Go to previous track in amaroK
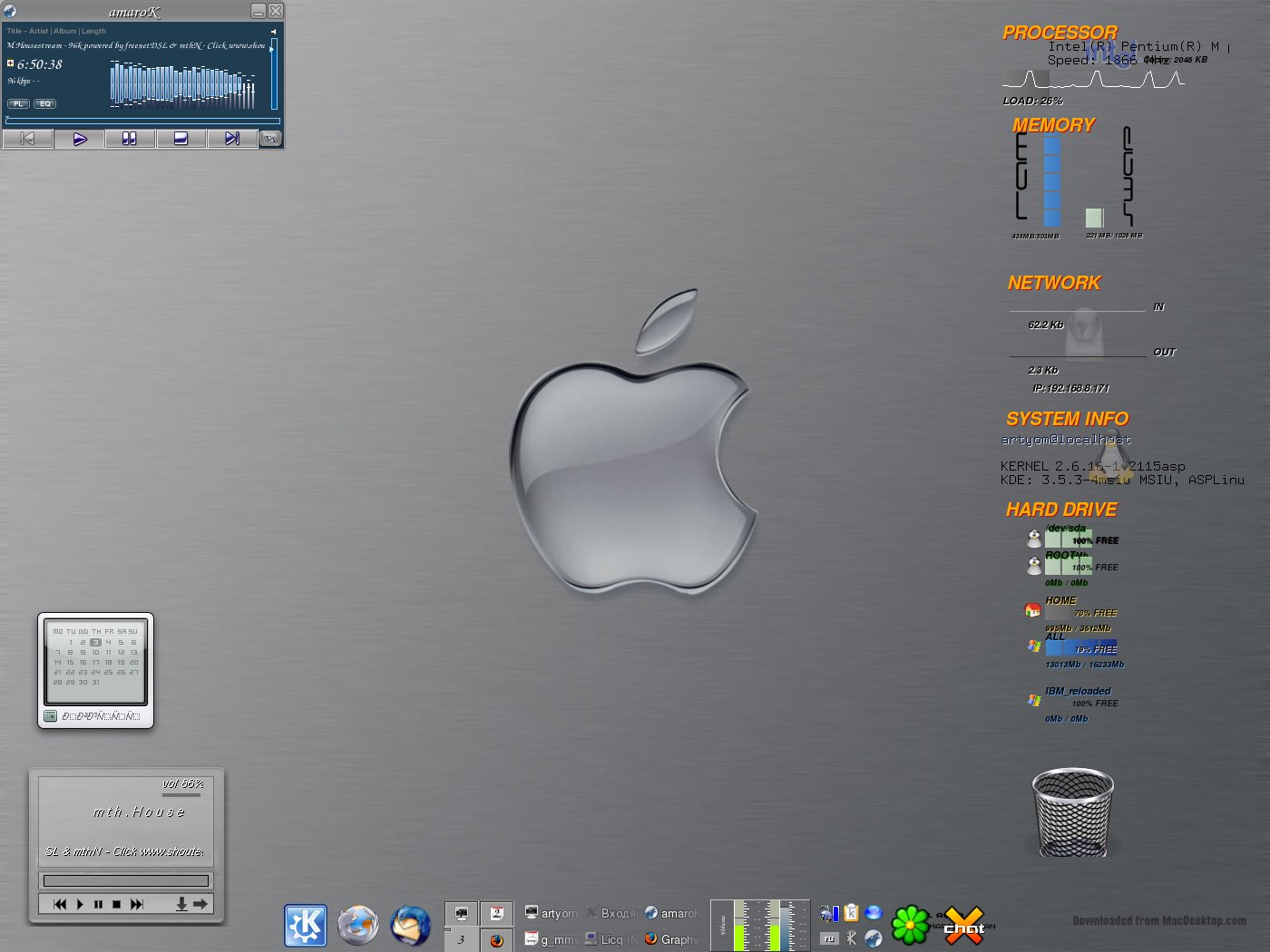1270x952 pixels. tap(28, 139)
